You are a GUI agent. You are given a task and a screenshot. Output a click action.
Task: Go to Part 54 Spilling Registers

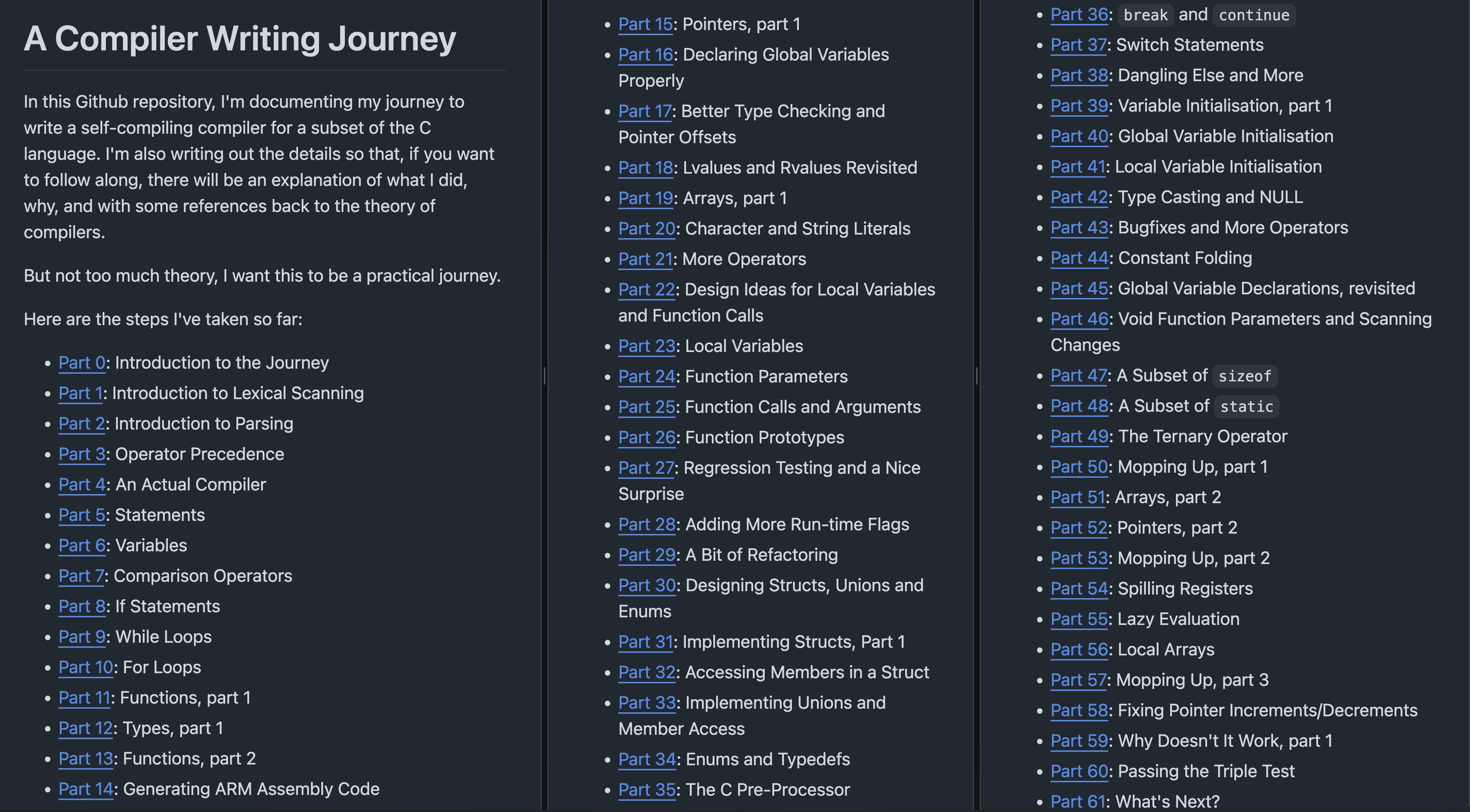[1079, 589]
